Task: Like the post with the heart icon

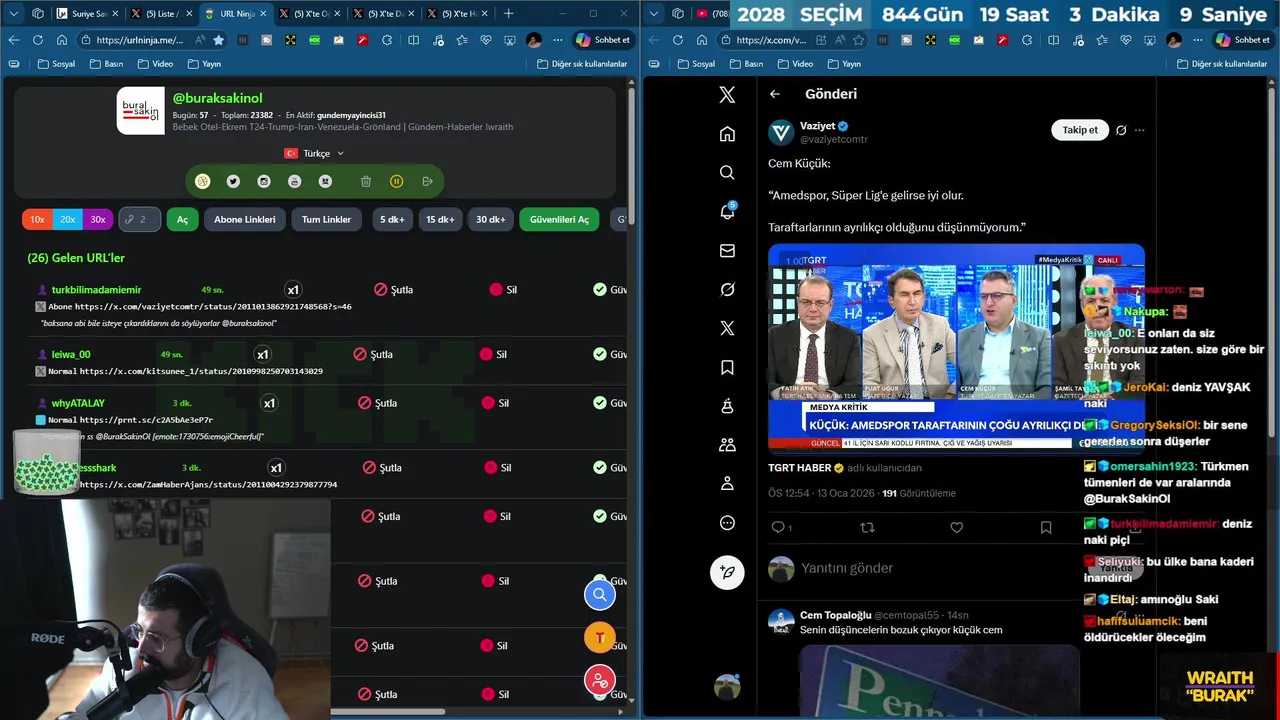Action: [x=956, y=527]
